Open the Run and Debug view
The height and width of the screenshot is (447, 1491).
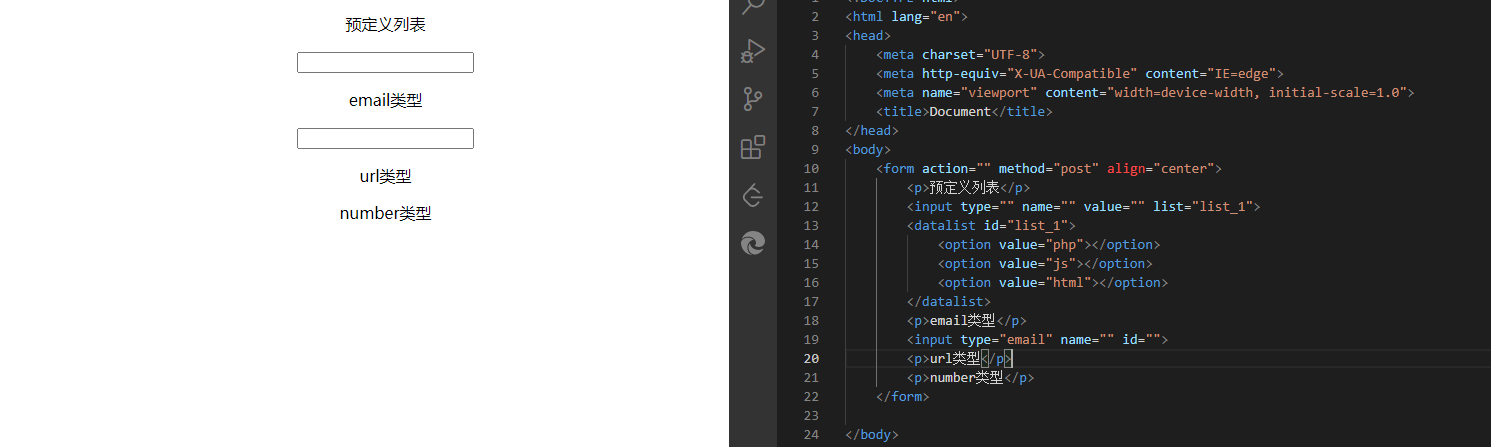click(753, 51)
